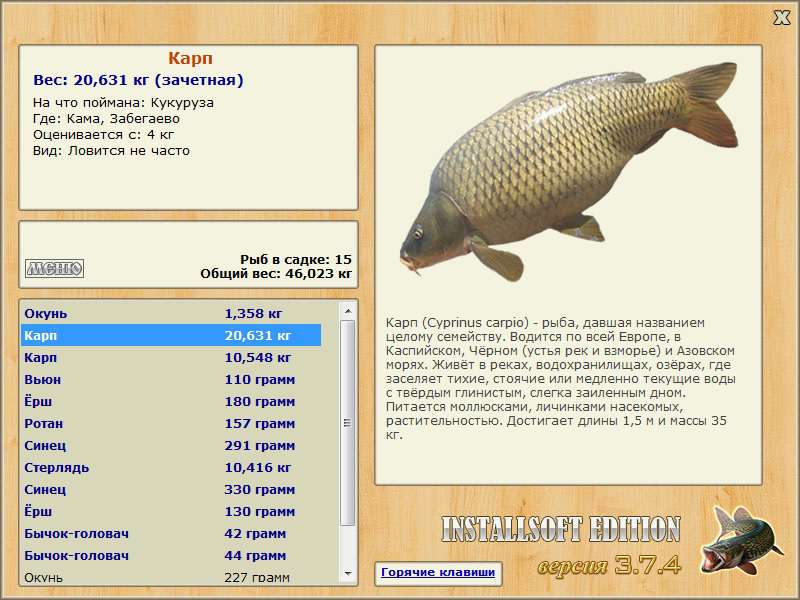
Task: Pick the Ёрш 180 грамм entry
Action: click(x=170, y=402)
